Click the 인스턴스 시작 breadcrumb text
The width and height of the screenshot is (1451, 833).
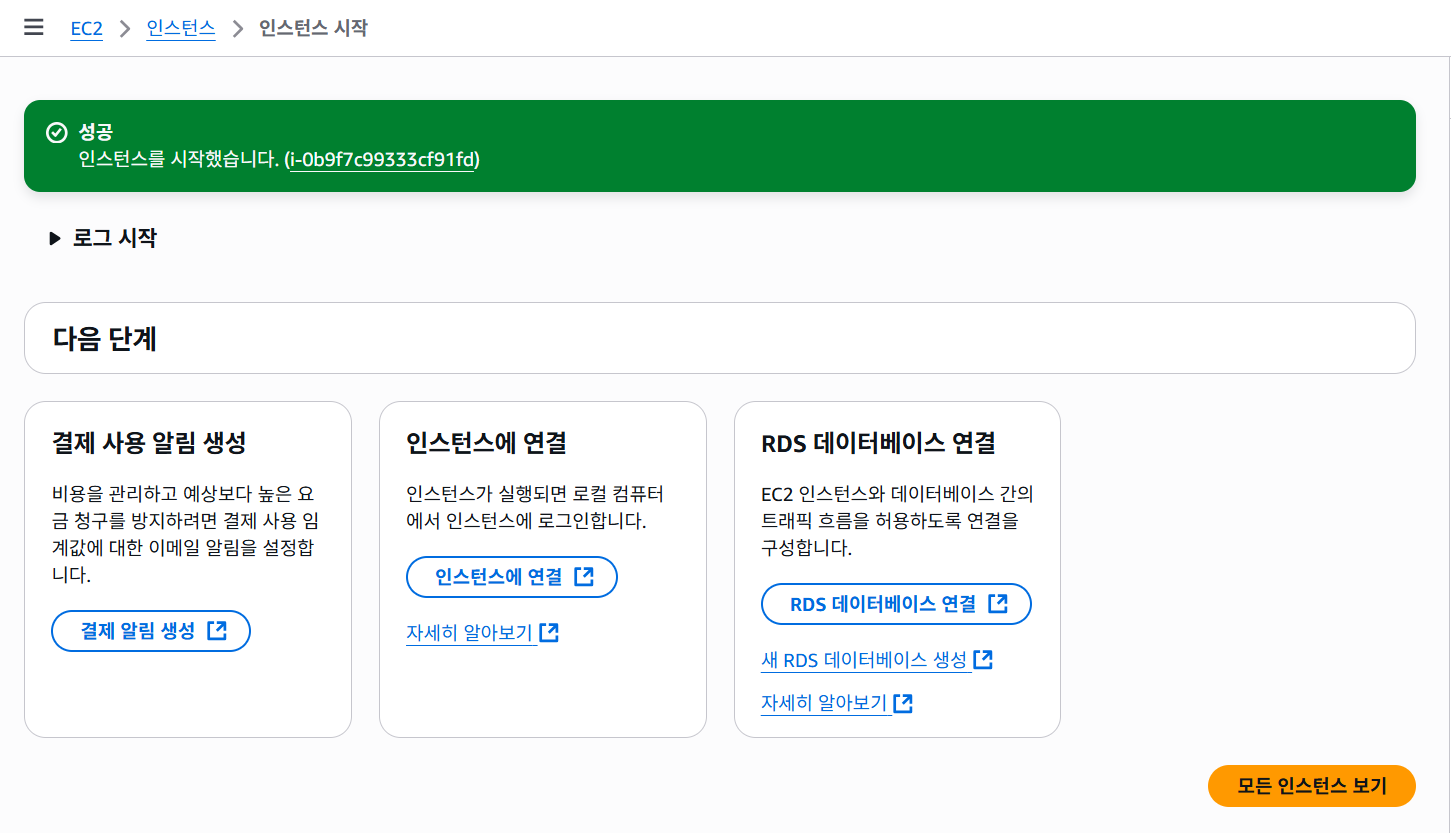(313, 28)
